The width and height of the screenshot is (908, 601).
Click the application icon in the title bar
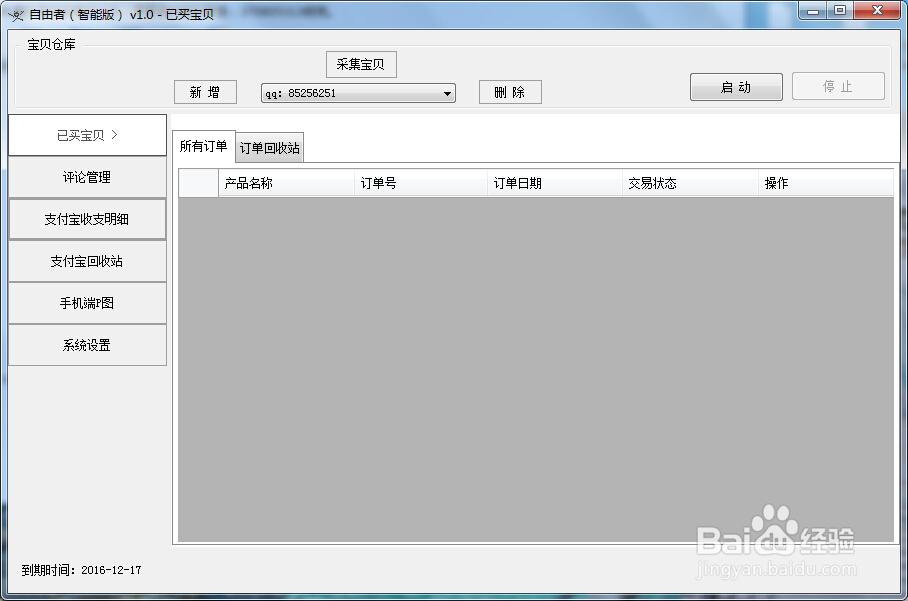coord(16,11)
